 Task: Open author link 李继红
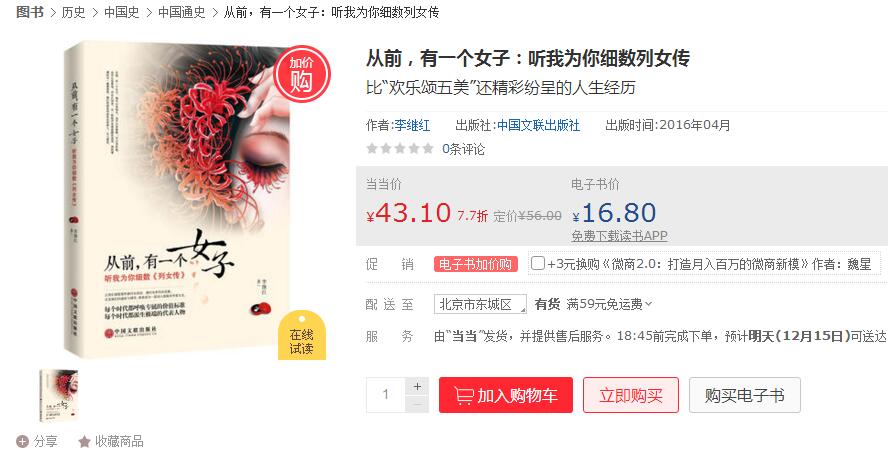[412, 125]
